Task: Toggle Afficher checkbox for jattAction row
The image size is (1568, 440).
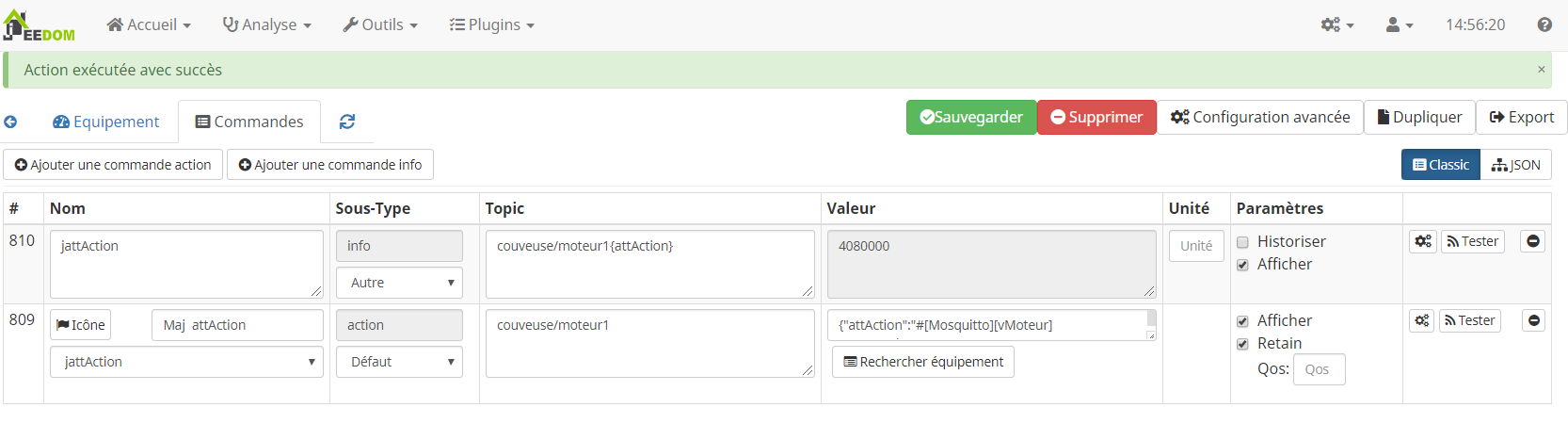Action: tap(1242, 265)
